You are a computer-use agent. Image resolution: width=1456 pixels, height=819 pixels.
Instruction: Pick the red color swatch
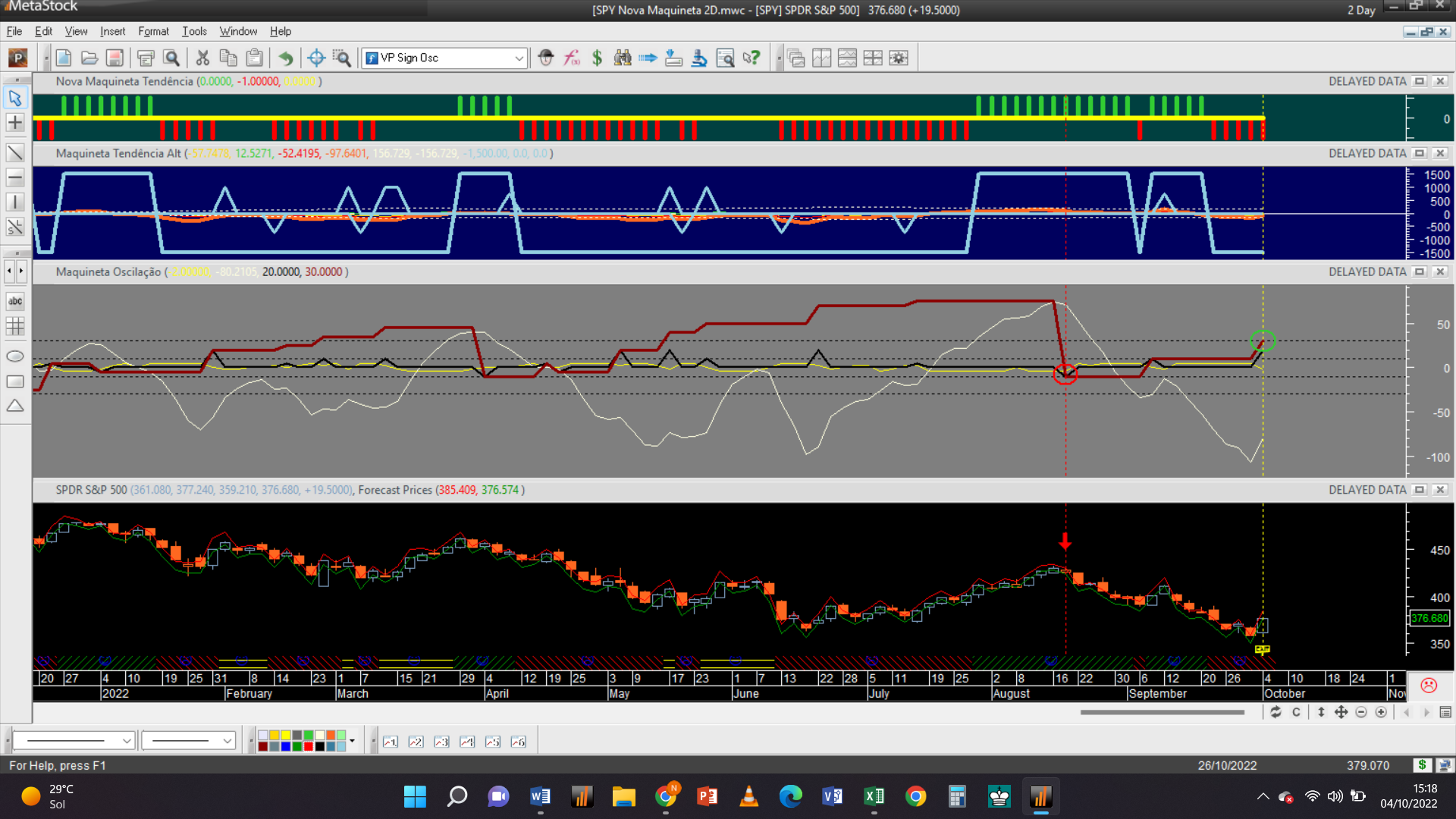pos(309,746)
